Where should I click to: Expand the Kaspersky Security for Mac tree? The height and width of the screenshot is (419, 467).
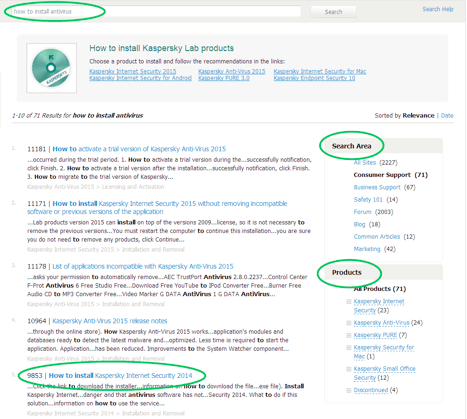[349, 348]
